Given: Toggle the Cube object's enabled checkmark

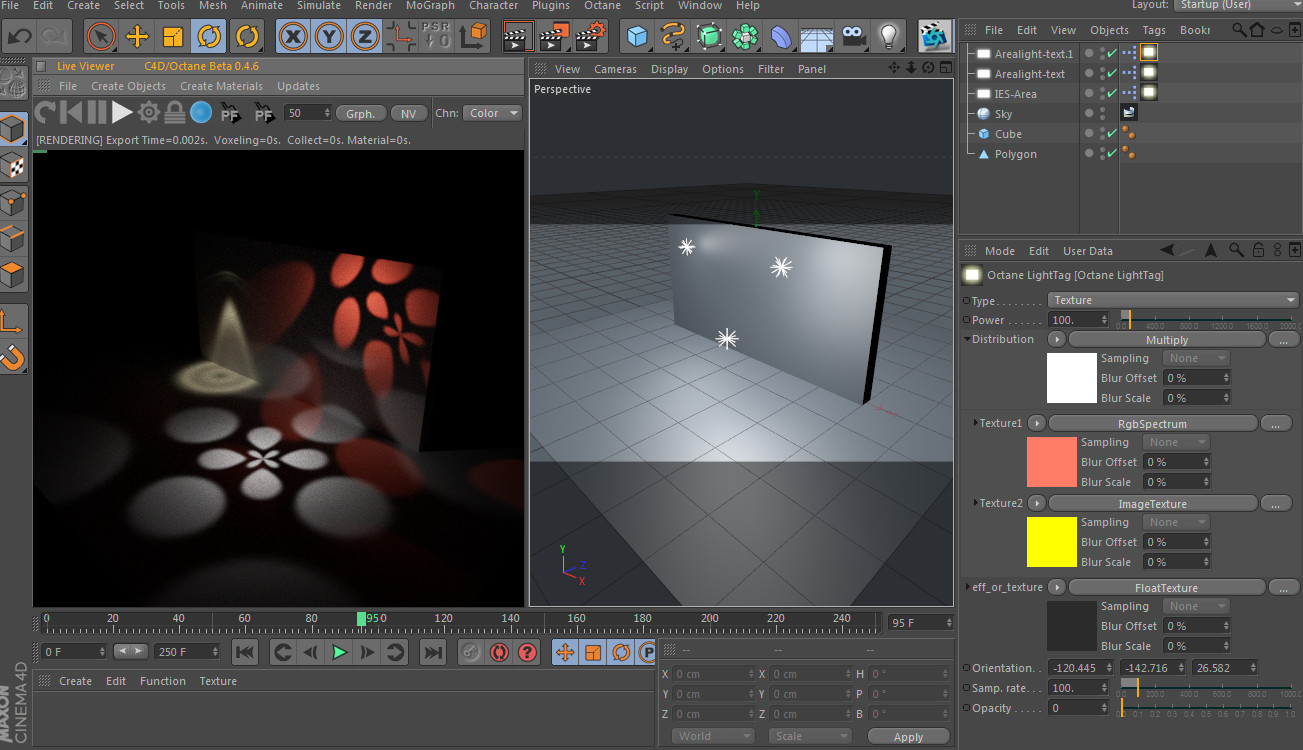Looking at the screenshot, I should (x=1112, y=134).
